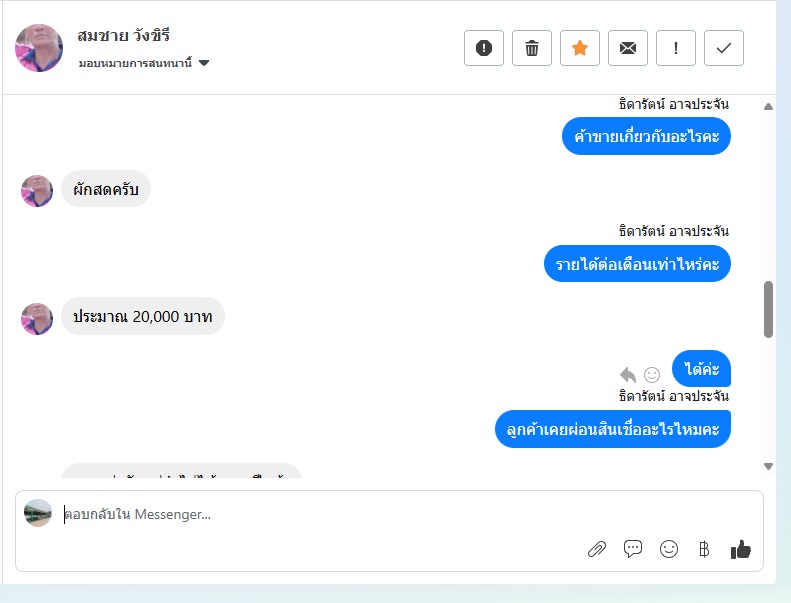This screenshot has height=603, width=791.
Task: Mark conversation done with the checkmark button
Action: point(723,48)
